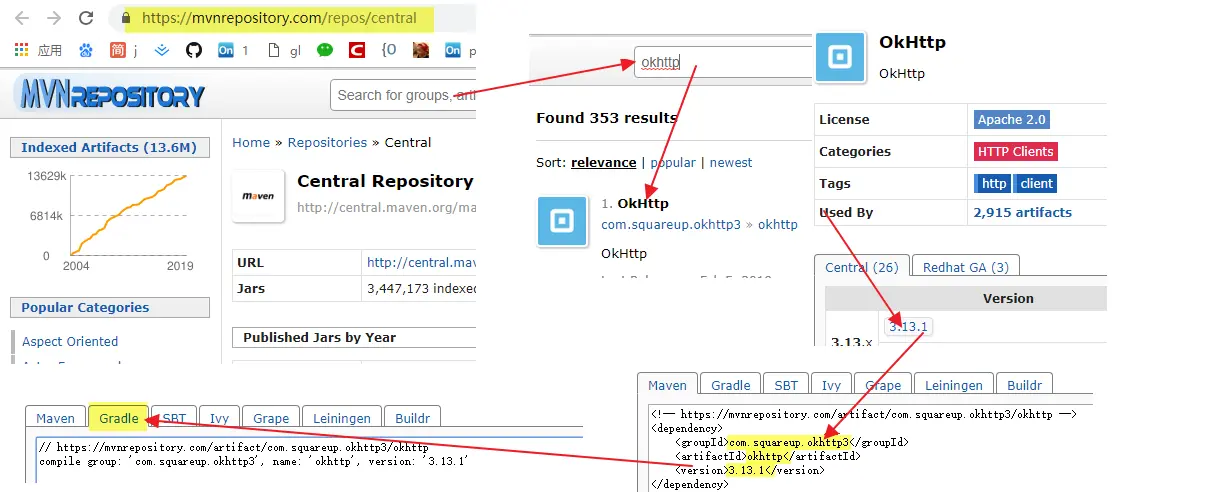Open the OkHttp search result title

pyautogui.click(x=643, y=204)
